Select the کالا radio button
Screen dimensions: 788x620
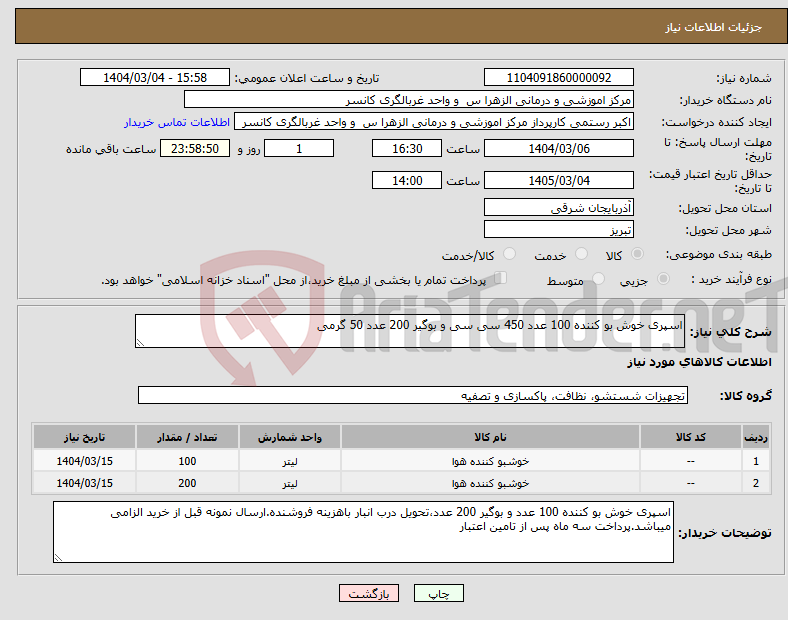pyautogui.click(x=637, y=254)
